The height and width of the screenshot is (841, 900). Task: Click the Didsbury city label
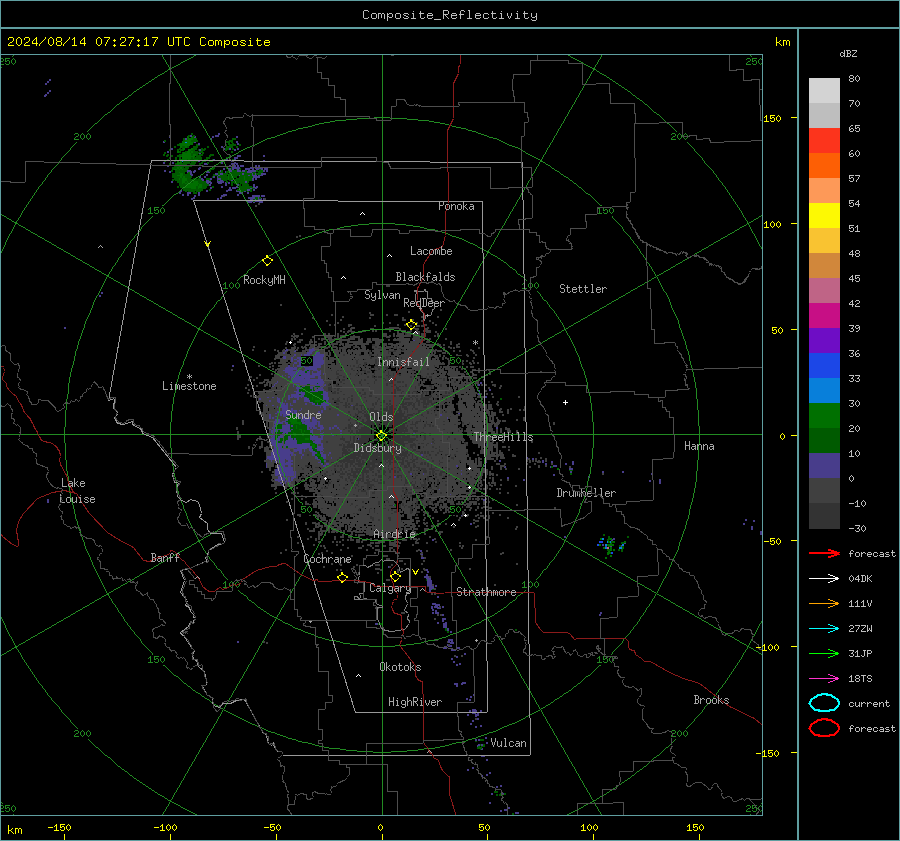(377, 448)
